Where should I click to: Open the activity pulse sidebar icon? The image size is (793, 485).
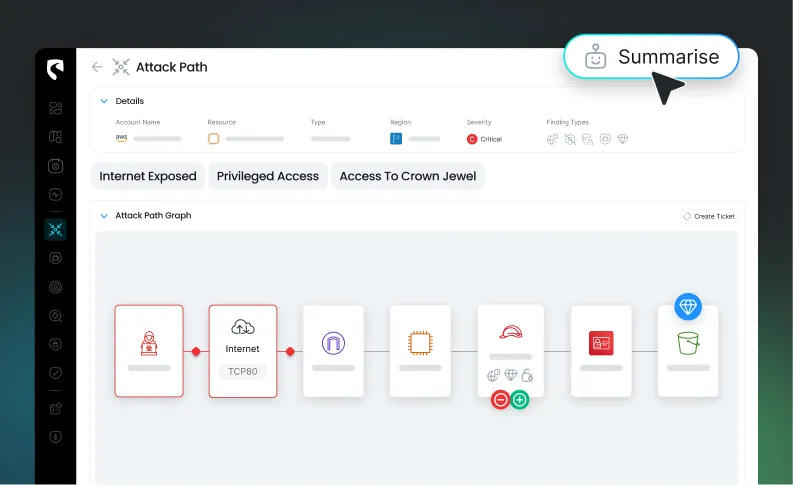(x=55, y=195)
